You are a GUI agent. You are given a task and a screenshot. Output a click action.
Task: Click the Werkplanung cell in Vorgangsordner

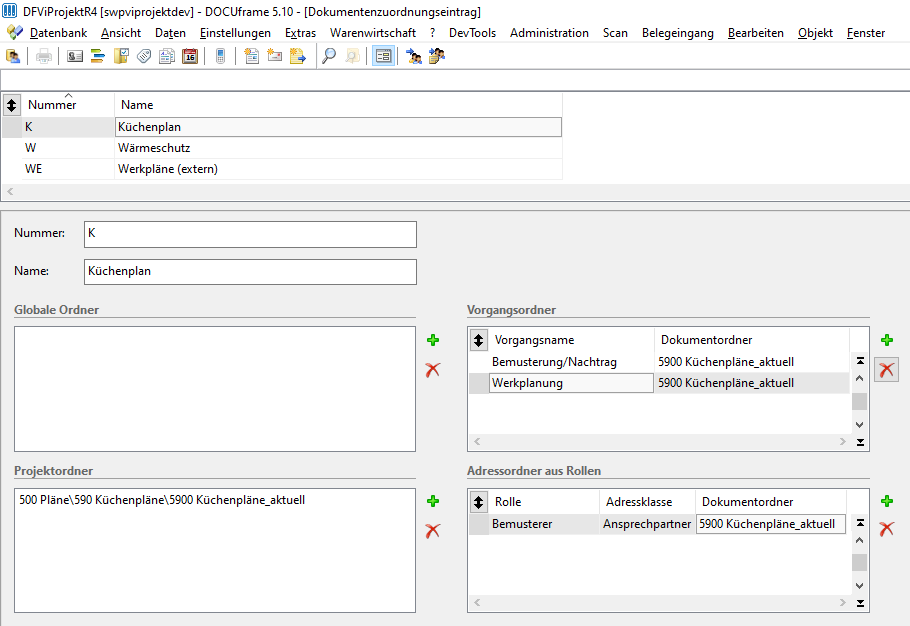[572, 383]
